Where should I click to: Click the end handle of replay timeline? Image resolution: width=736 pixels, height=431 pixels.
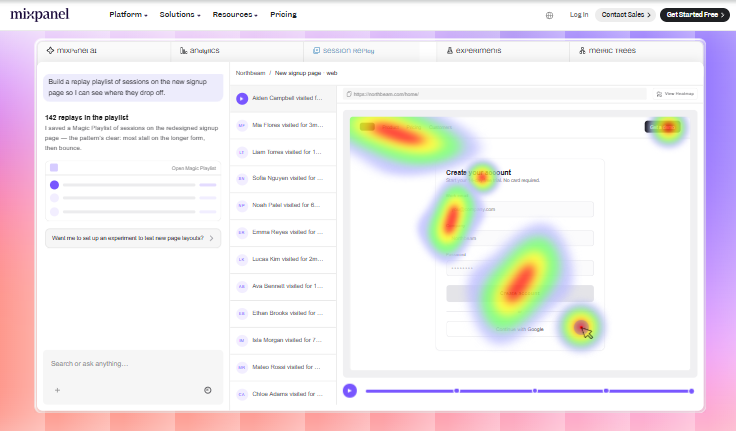point(691,391)
